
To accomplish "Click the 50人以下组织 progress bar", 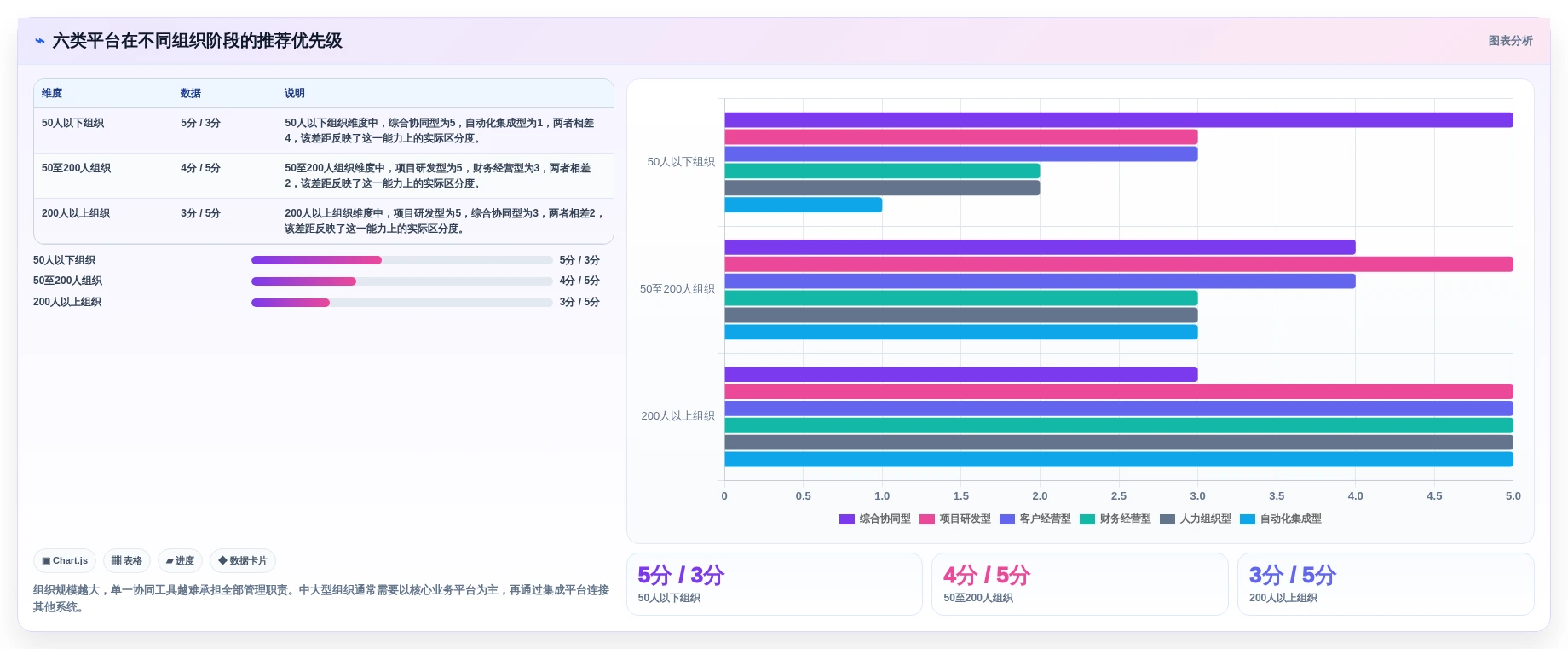I will click(402, 260).
